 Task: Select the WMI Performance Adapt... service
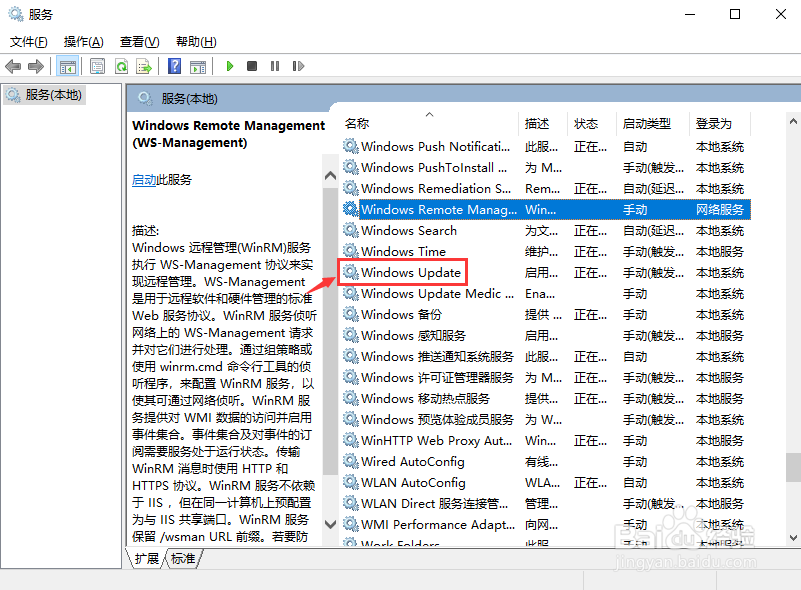pos(546,524)
